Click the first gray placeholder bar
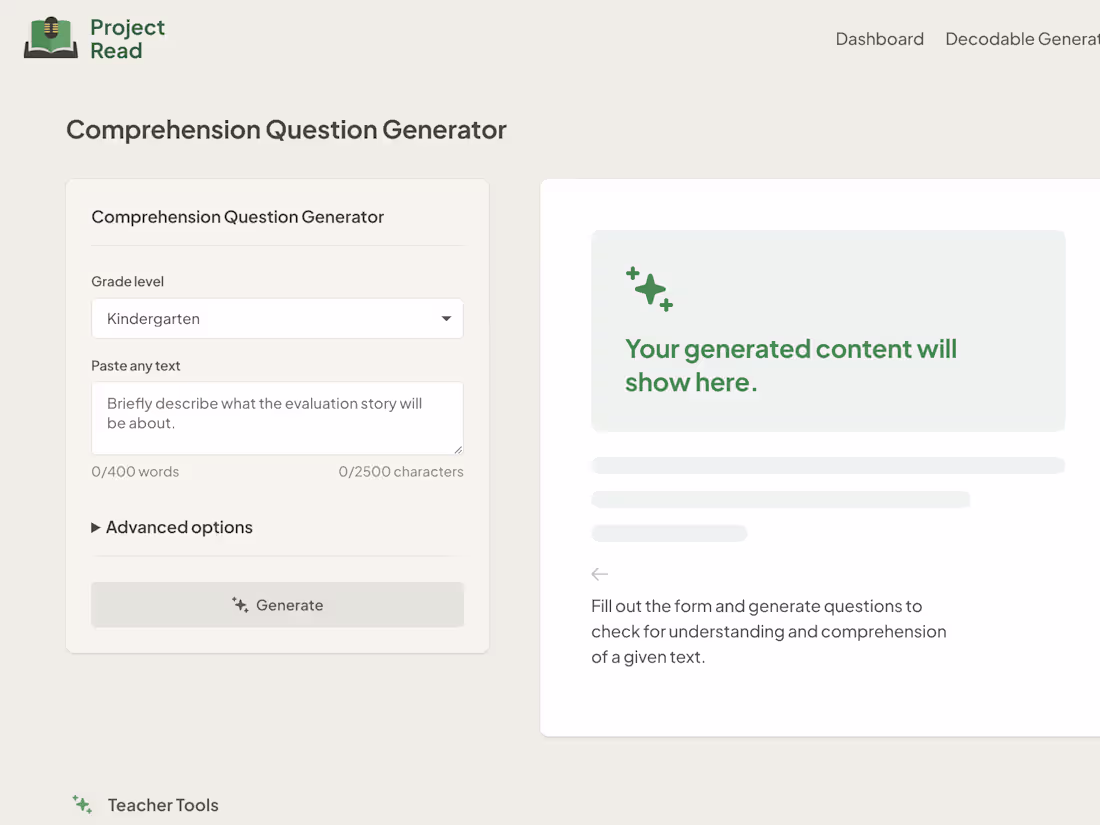The width and height of the screenshot is (1100, 825). (828, 464)
